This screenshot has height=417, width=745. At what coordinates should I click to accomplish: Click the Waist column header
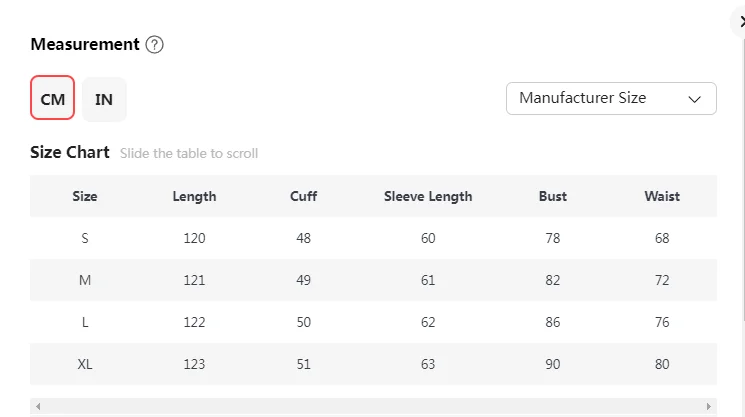662,196
